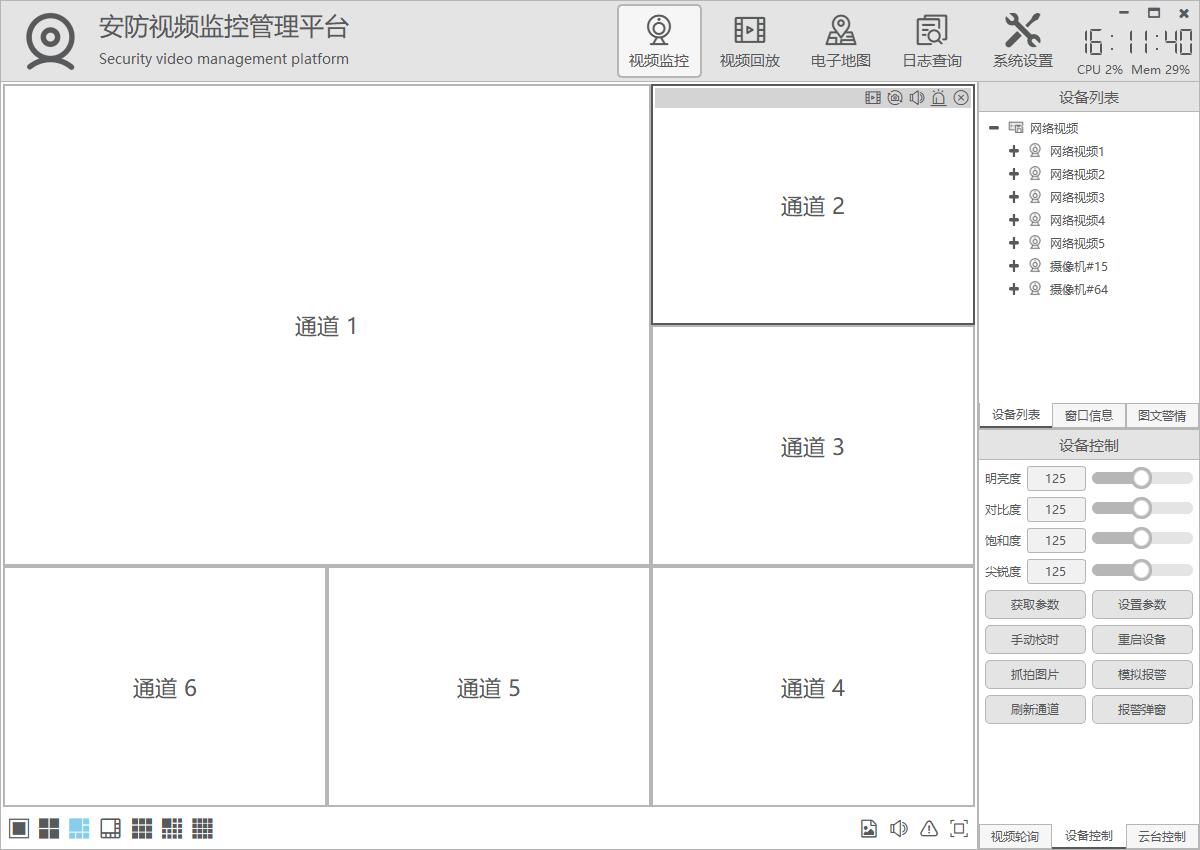The image size is (1200, 850).
Task: Click the 对比度 contrast slider handle
Action: (1141, 509)
